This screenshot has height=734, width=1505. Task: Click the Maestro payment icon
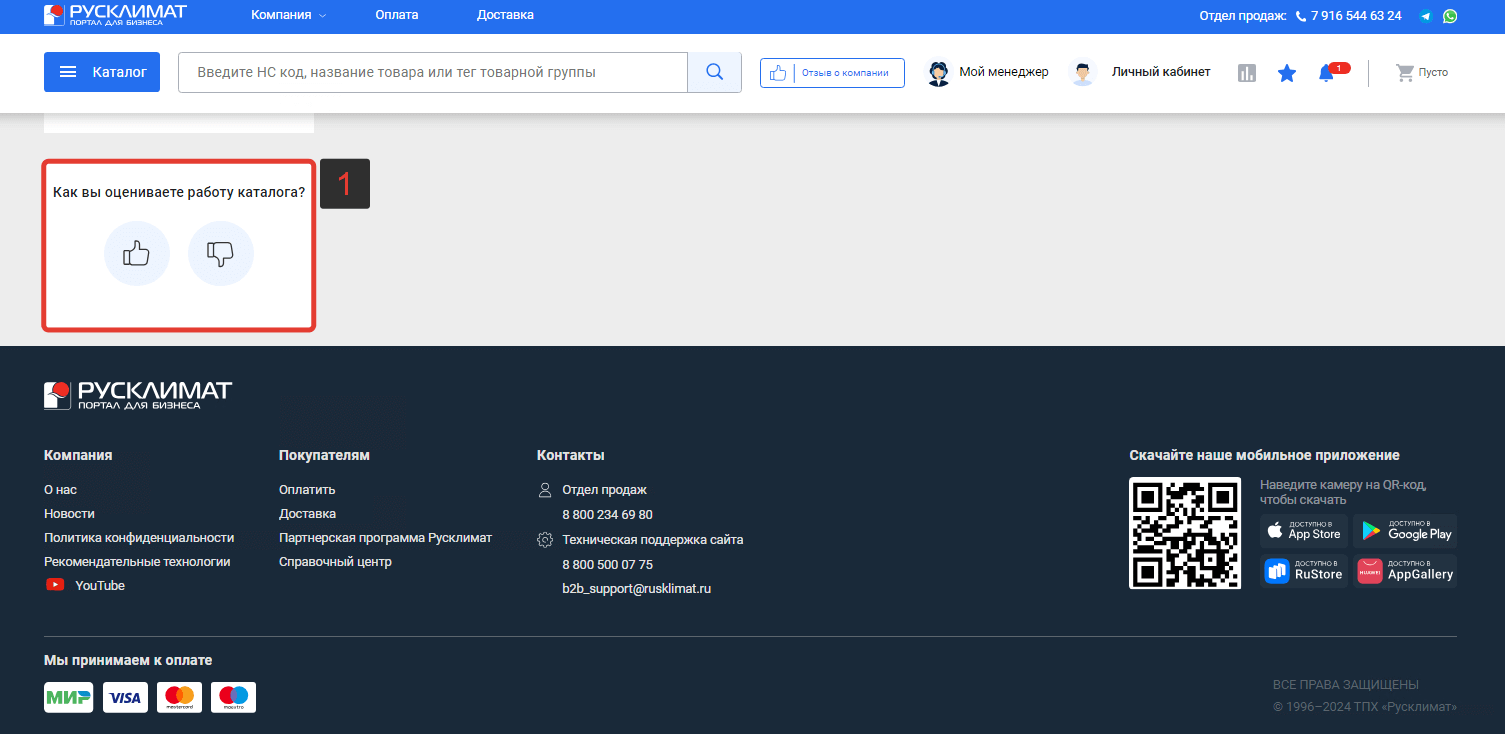point(234,697)
